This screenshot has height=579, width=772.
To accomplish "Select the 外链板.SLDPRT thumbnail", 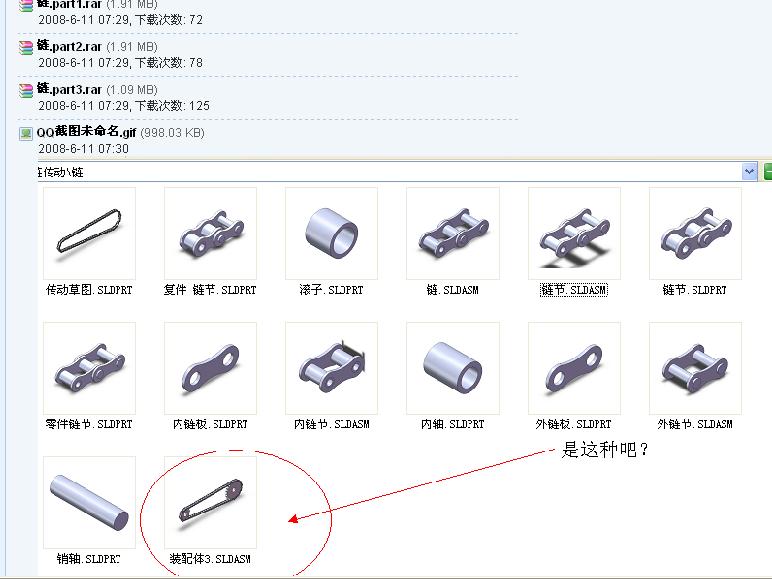I will click(574, 368).
